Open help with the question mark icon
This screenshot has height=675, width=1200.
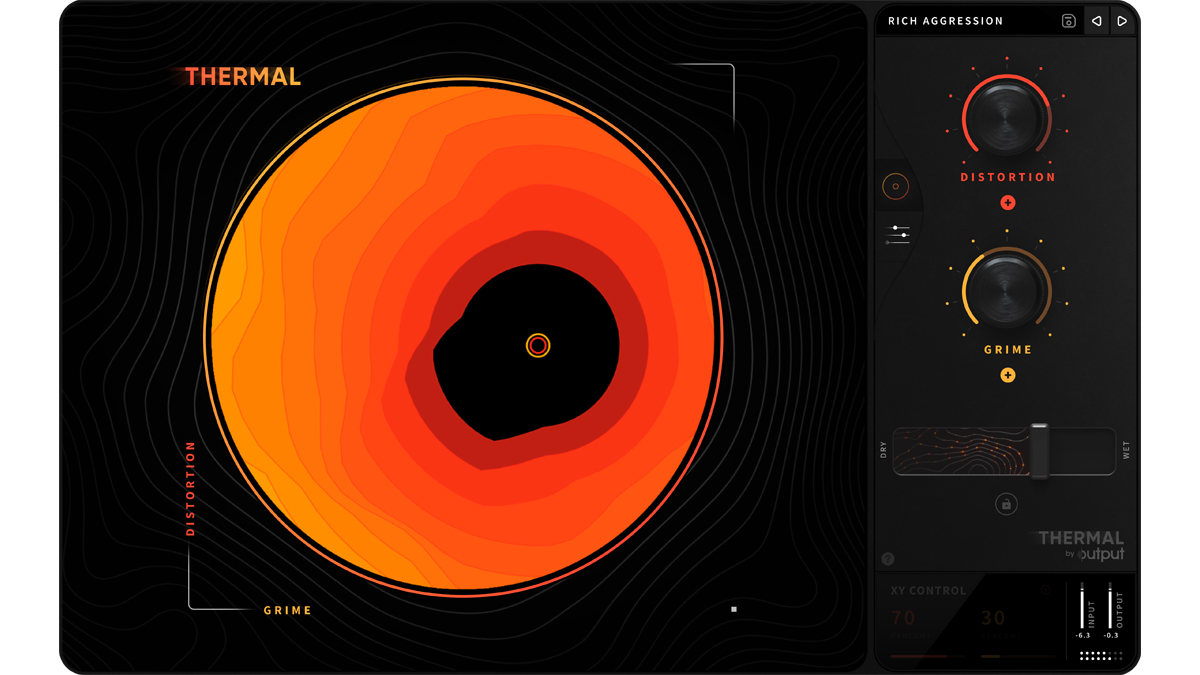[x=888, y=559]
